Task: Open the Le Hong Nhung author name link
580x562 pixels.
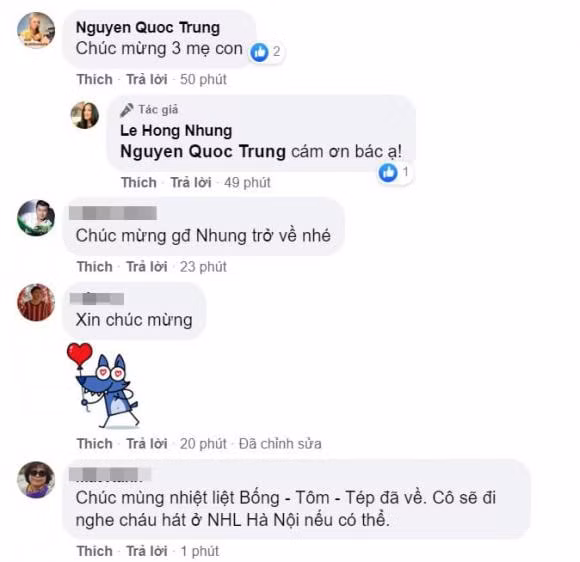Action: pos(176,130)
